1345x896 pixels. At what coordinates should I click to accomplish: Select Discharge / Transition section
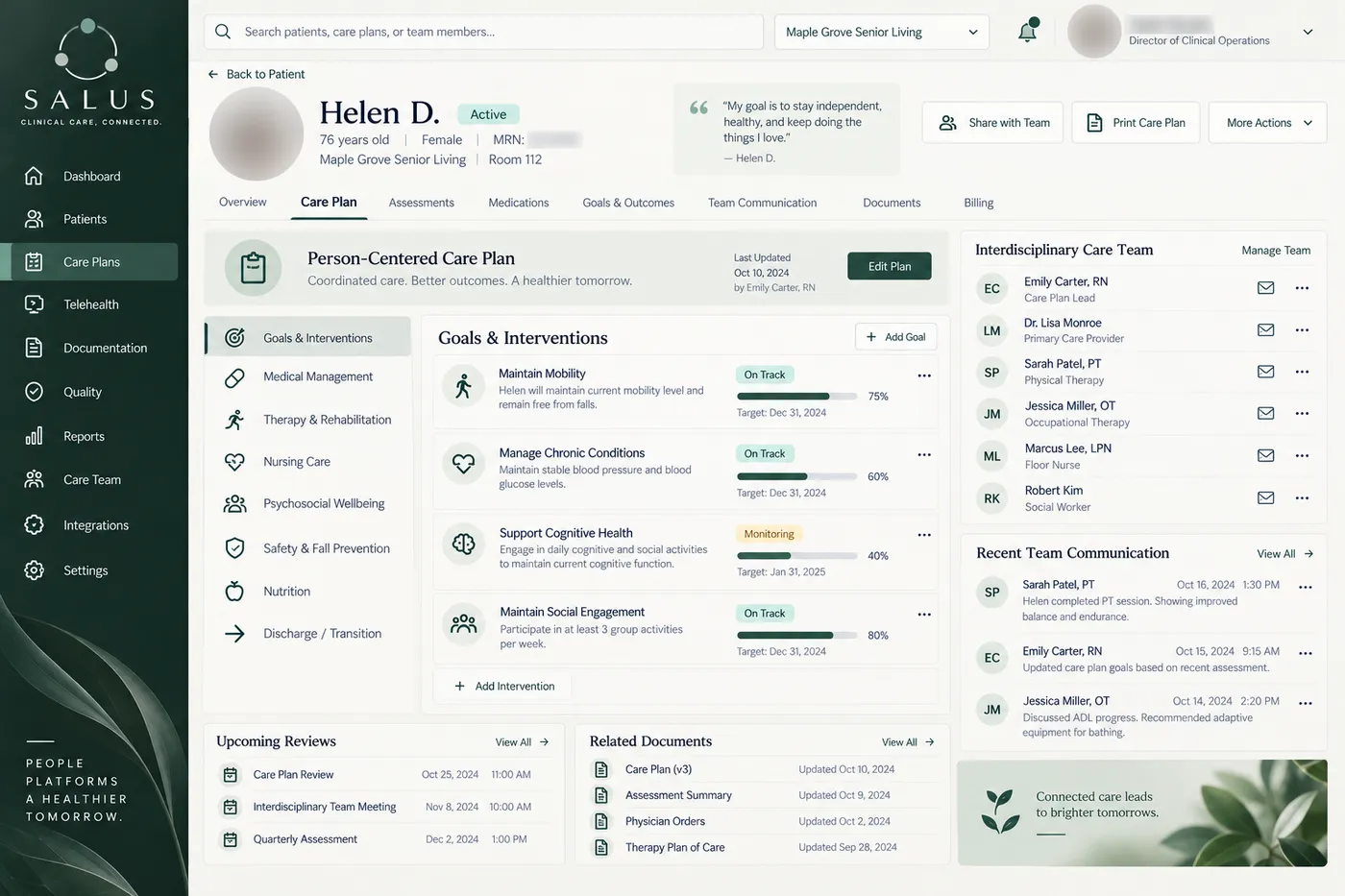(x=308, y=634)
